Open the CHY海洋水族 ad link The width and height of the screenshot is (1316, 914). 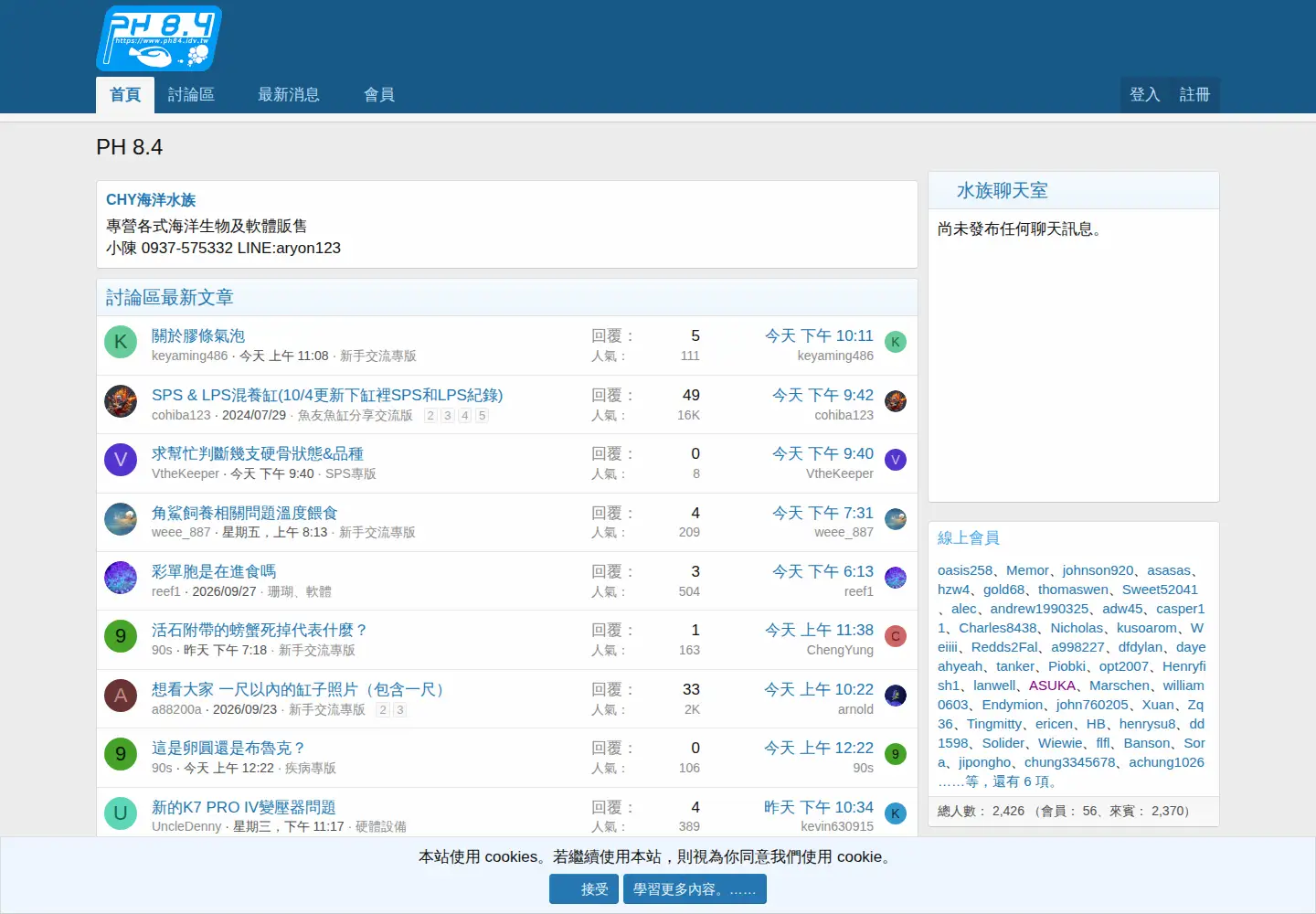point(151,200)
